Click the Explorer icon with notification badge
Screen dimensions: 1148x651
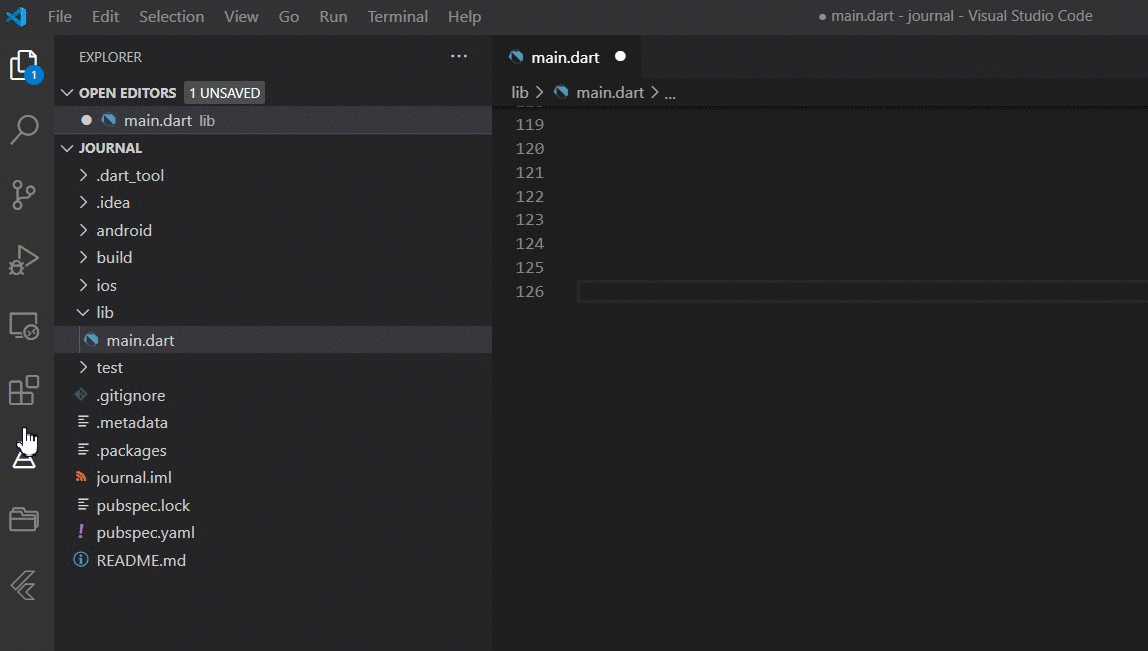pyautogui.click(x=24, y=63)
